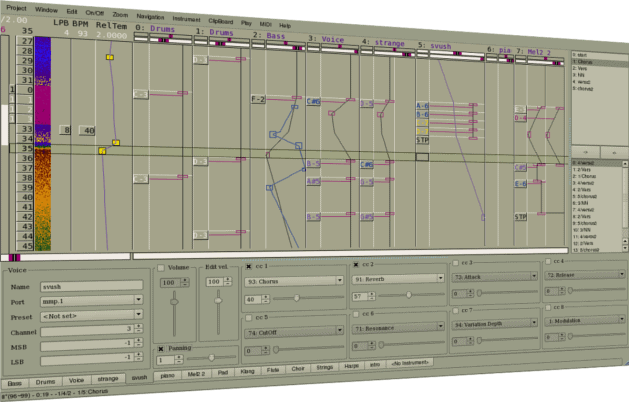Enable the cc 4 checkbox
This screenshot has width=636, height=410.
click(548, 262)
